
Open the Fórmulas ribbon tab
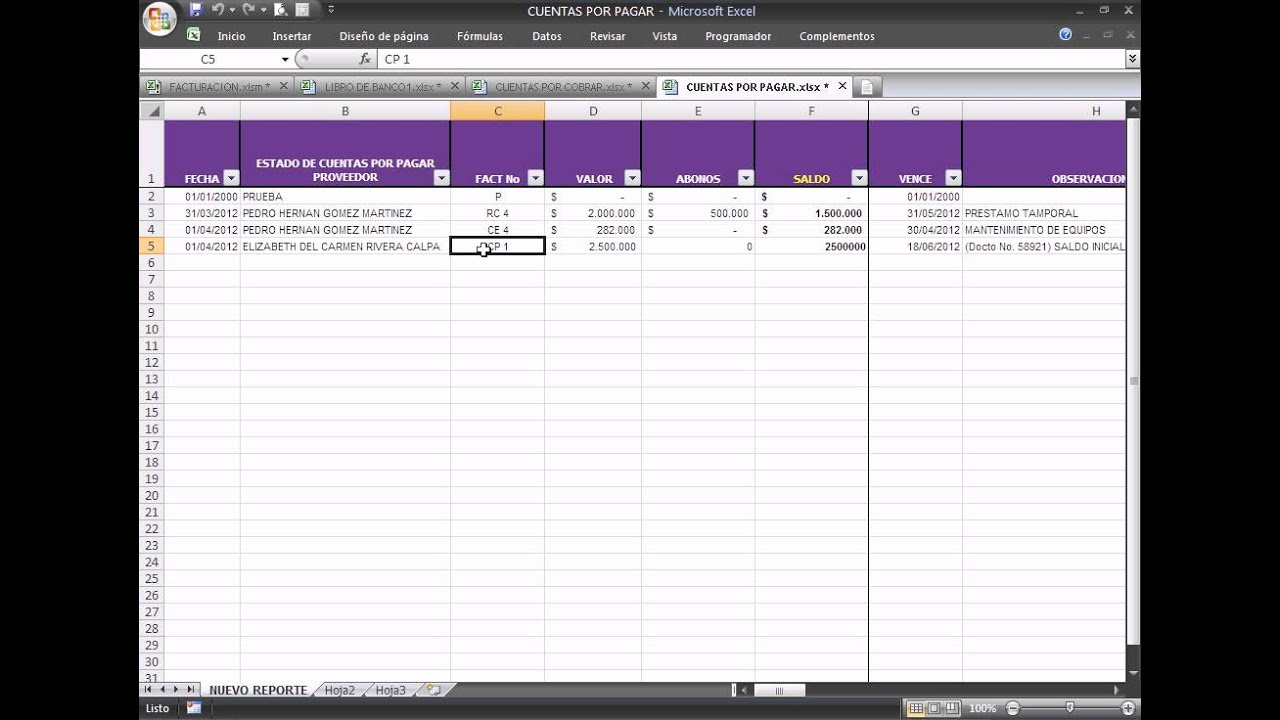(x=480, y=36)
